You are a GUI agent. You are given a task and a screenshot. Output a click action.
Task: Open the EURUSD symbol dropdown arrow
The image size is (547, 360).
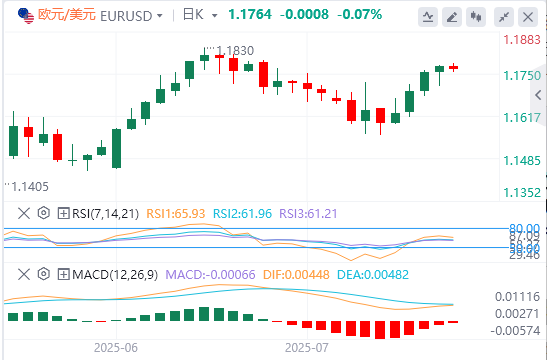(159, 16)
